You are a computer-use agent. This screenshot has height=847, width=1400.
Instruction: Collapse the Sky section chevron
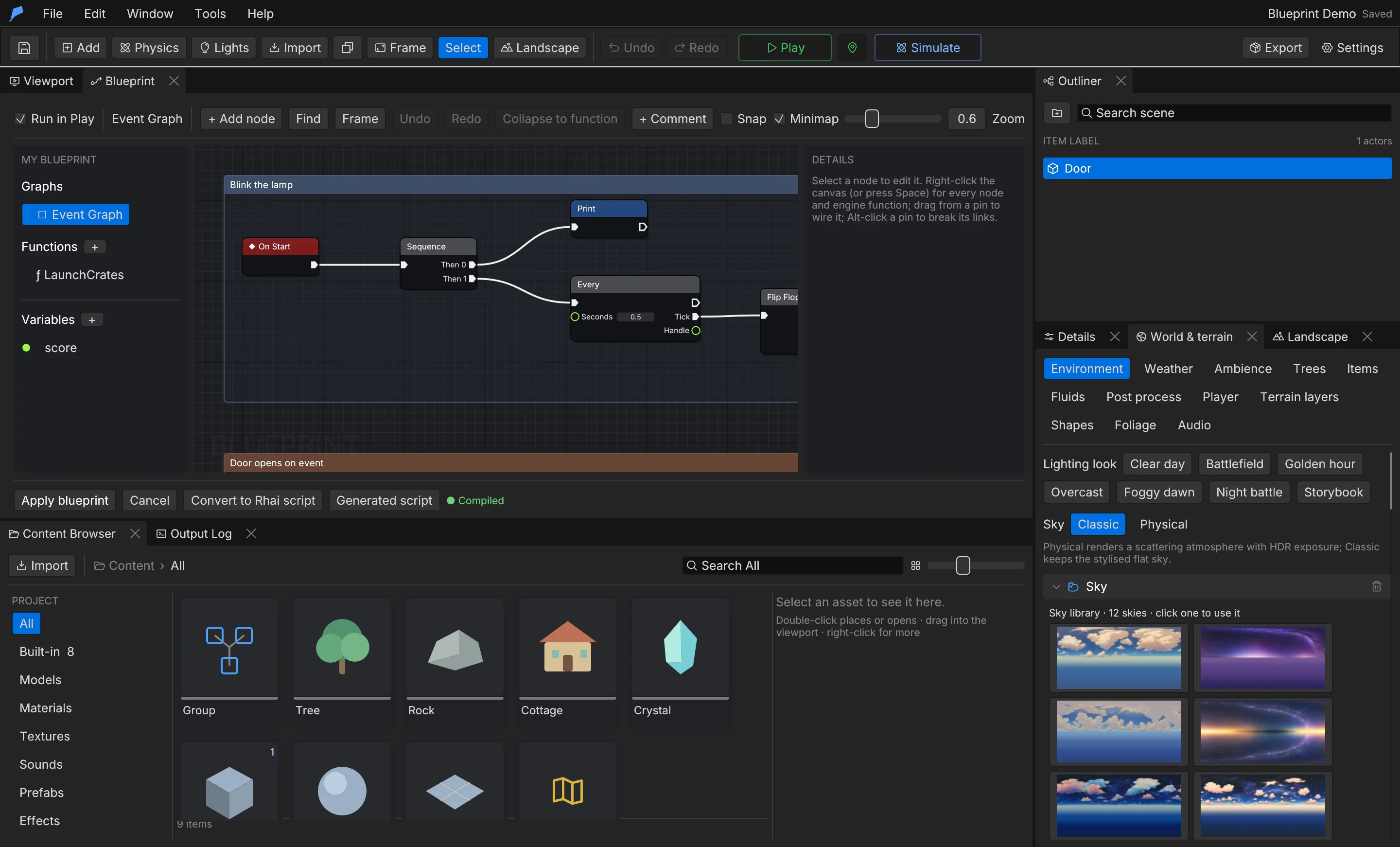click(1056, 587)
